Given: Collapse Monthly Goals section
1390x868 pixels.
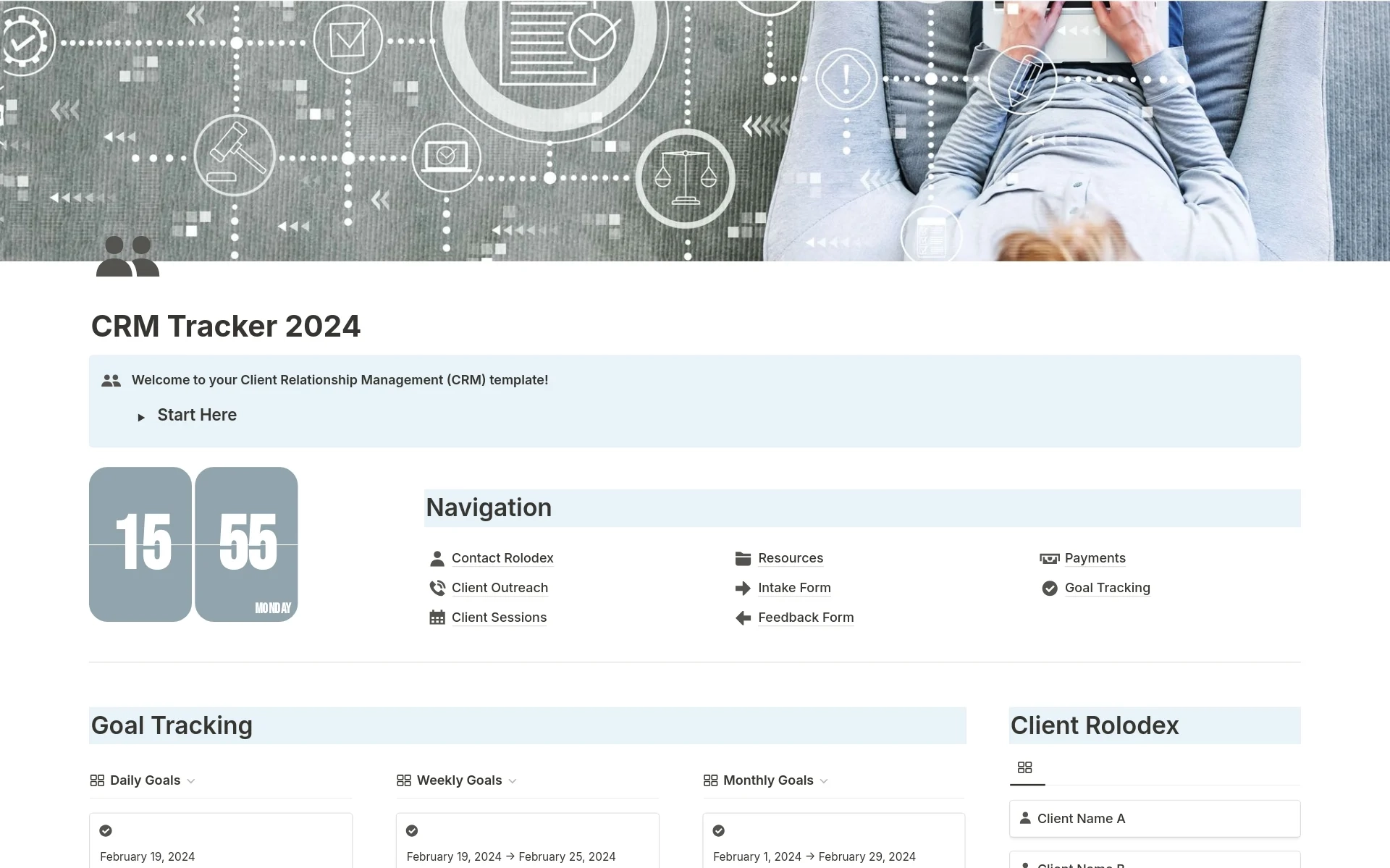Looking at the screenshot, I should click(x=825, y=780).
